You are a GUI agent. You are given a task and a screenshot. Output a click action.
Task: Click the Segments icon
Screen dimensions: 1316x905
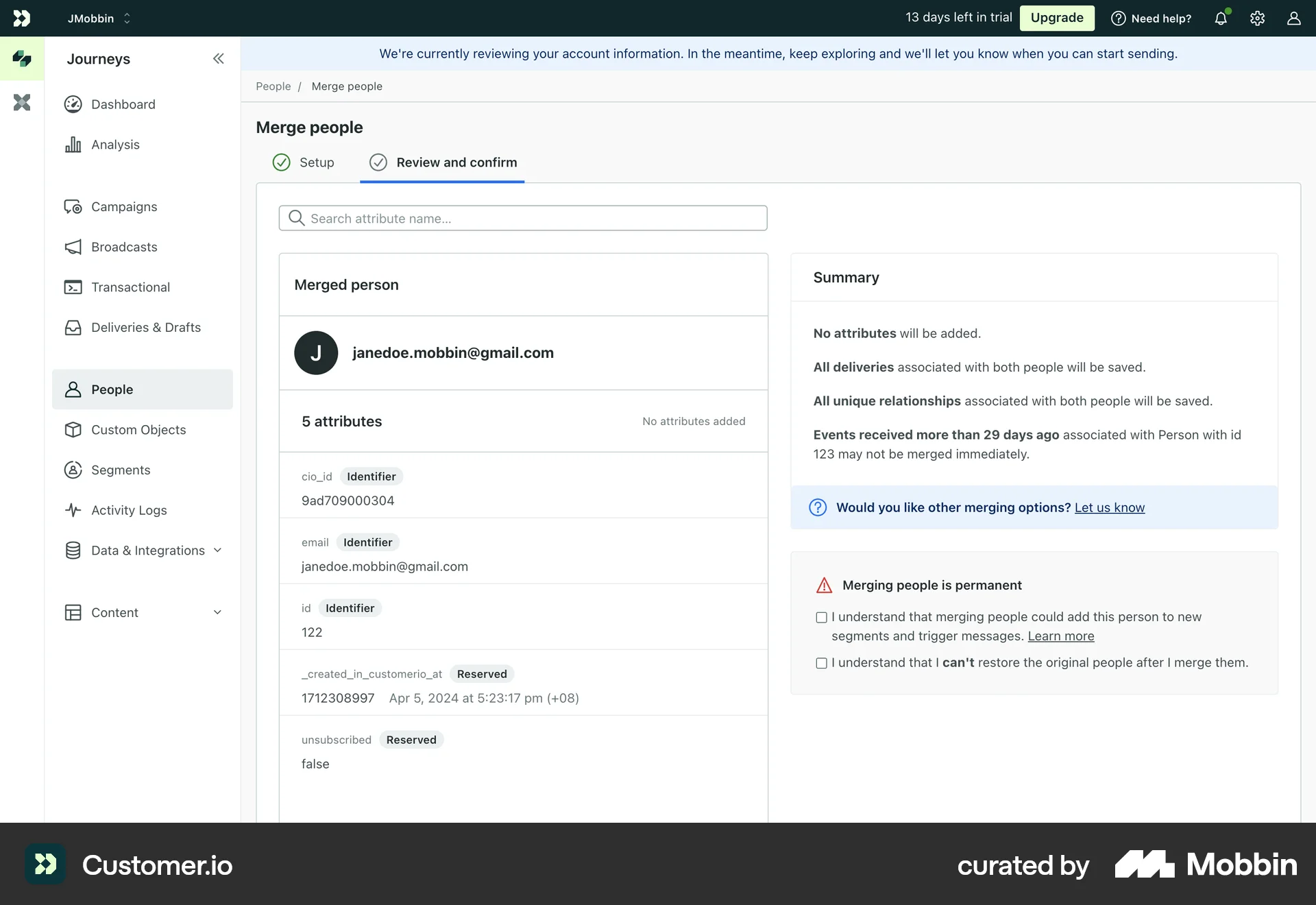pyautogui.click(x=73, y=470)
